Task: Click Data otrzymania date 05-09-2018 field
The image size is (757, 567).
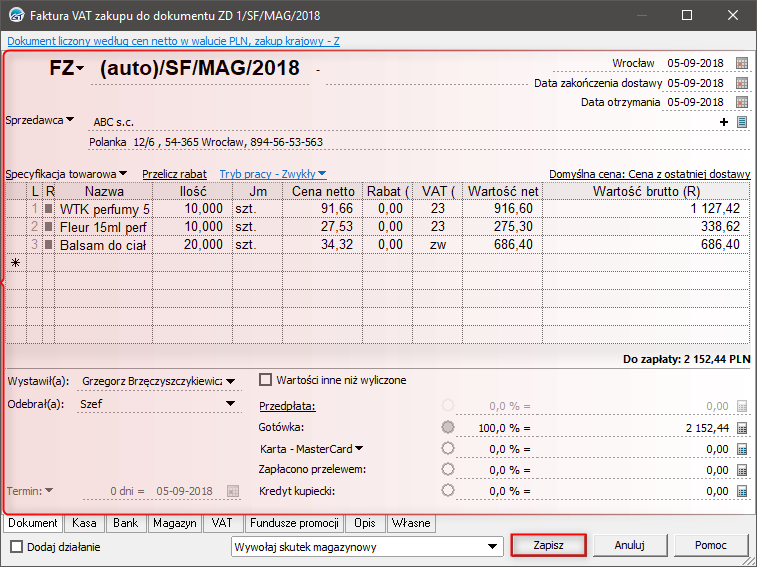Action: [696, 102]
